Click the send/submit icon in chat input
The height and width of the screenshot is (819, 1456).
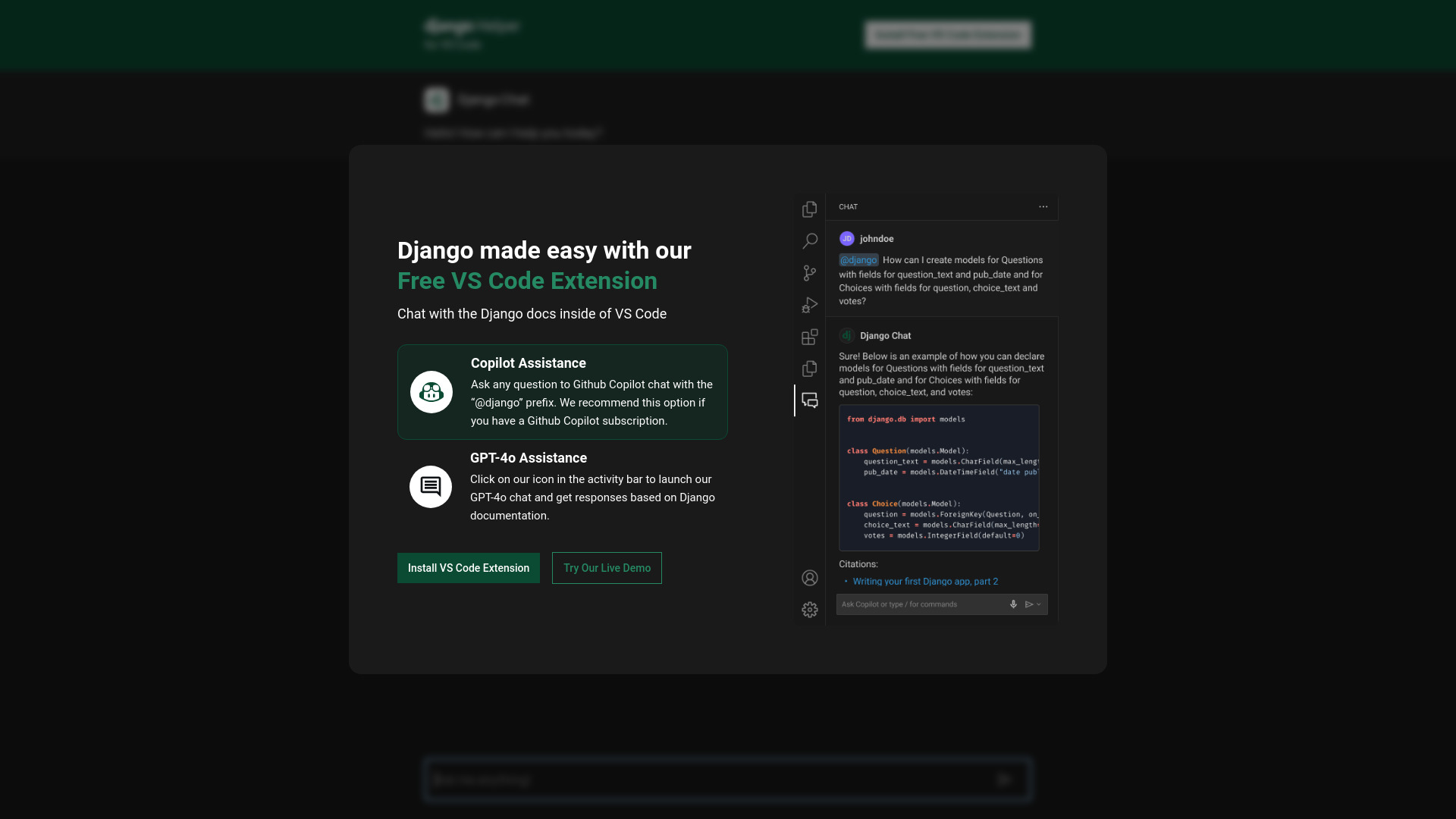[x=1029, y=604]
